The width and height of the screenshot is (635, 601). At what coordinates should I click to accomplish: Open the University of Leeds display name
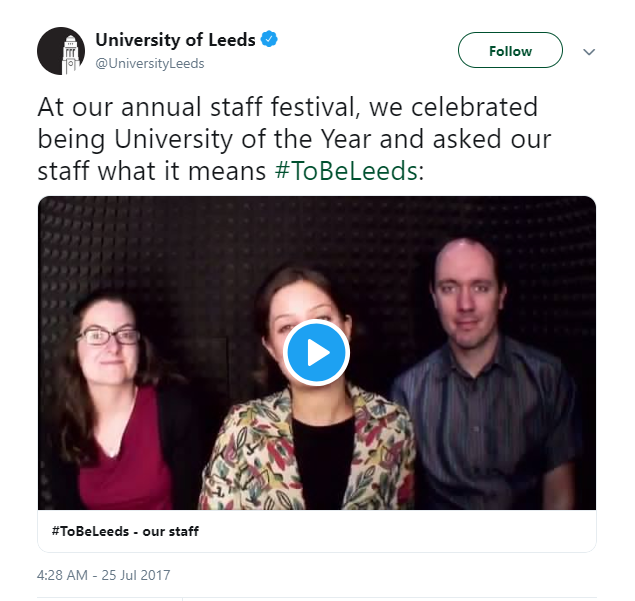176,40
